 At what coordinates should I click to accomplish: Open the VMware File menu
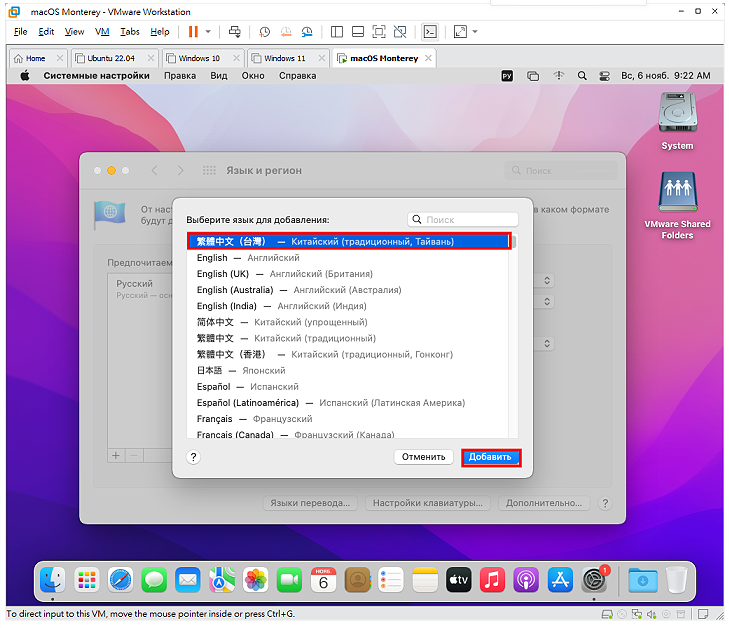[x=20, y=32]
